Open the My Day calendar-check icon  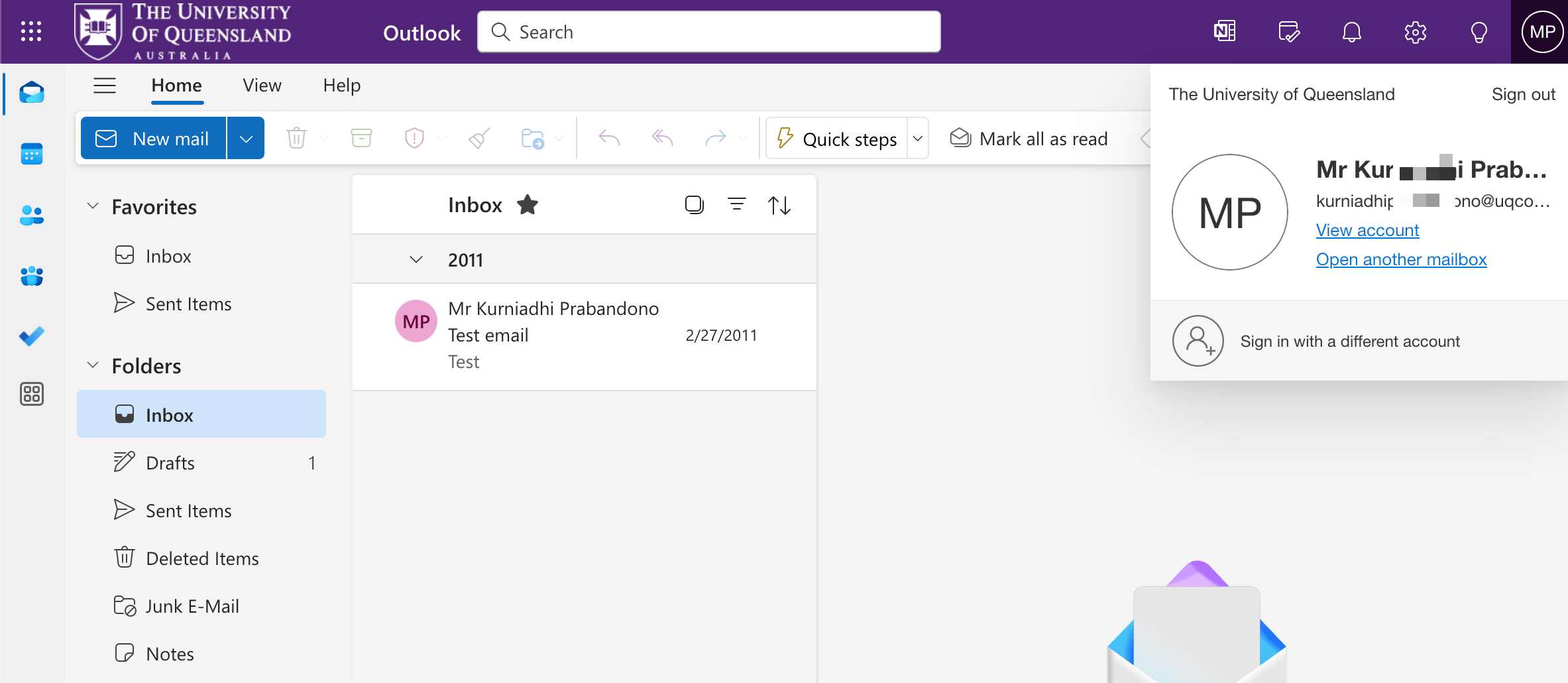(1288, 31)
